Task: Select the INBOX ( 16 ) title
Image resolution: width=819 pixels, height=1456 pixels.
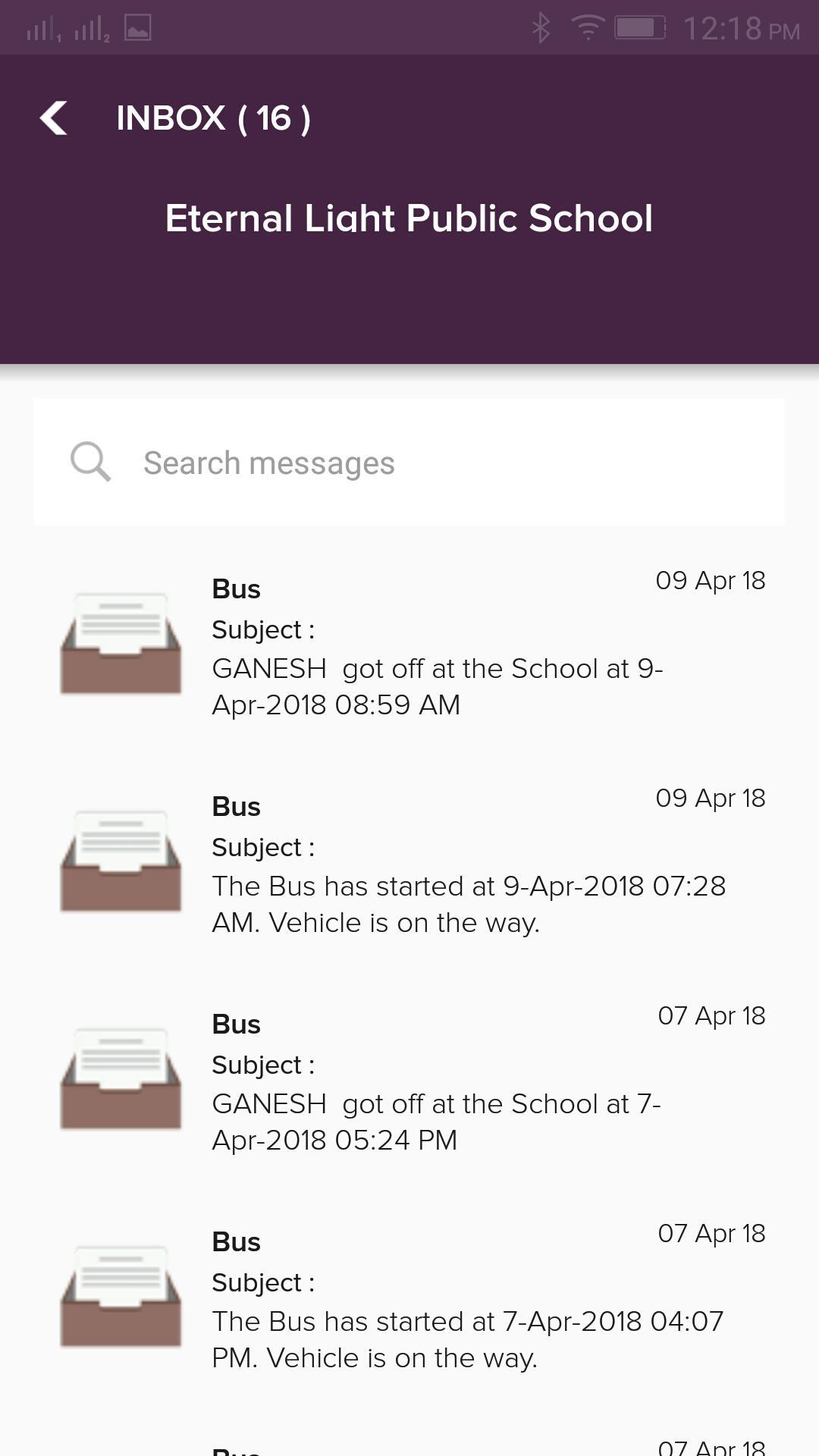Action: tap(214, 118)
